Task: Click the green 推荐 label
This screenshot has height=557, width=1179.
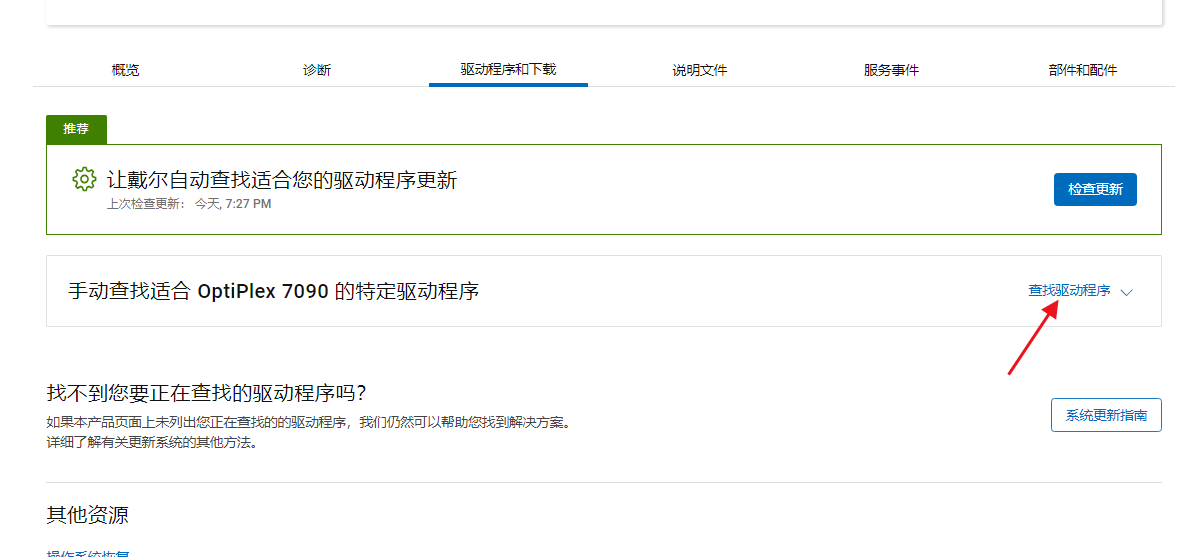Action: click(x=76, y=129)
